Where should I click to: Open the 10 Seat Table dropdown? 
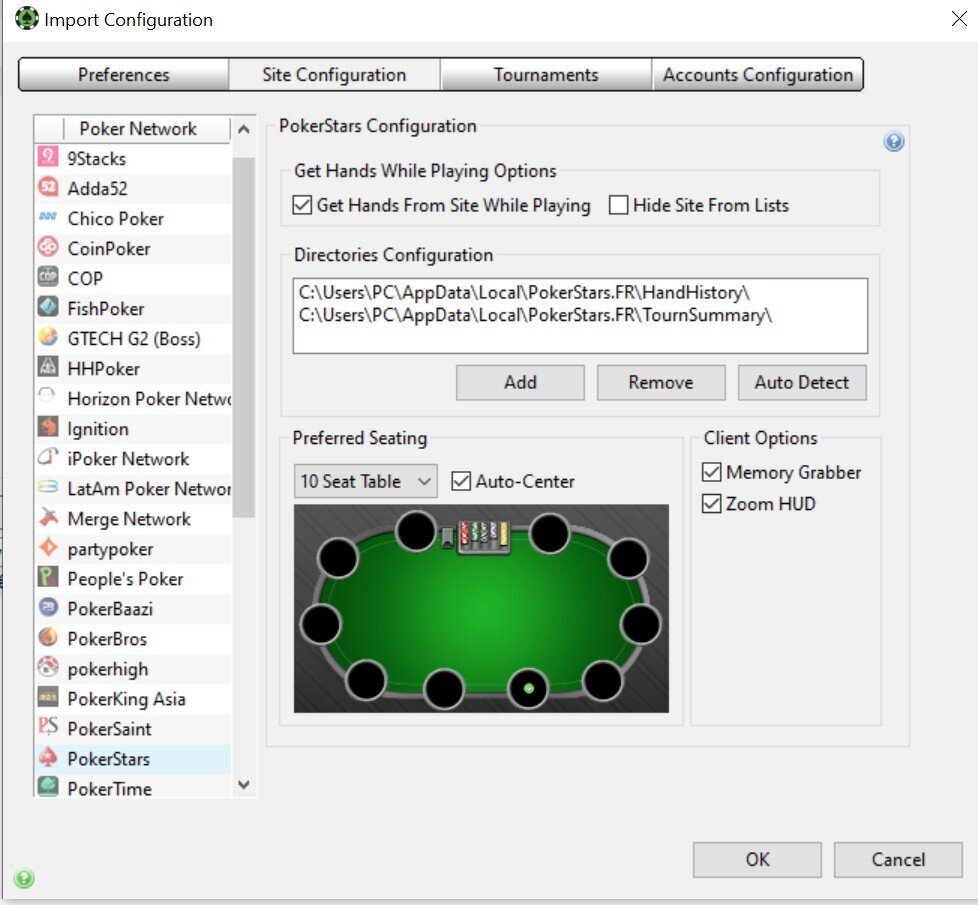click(366, 481)
